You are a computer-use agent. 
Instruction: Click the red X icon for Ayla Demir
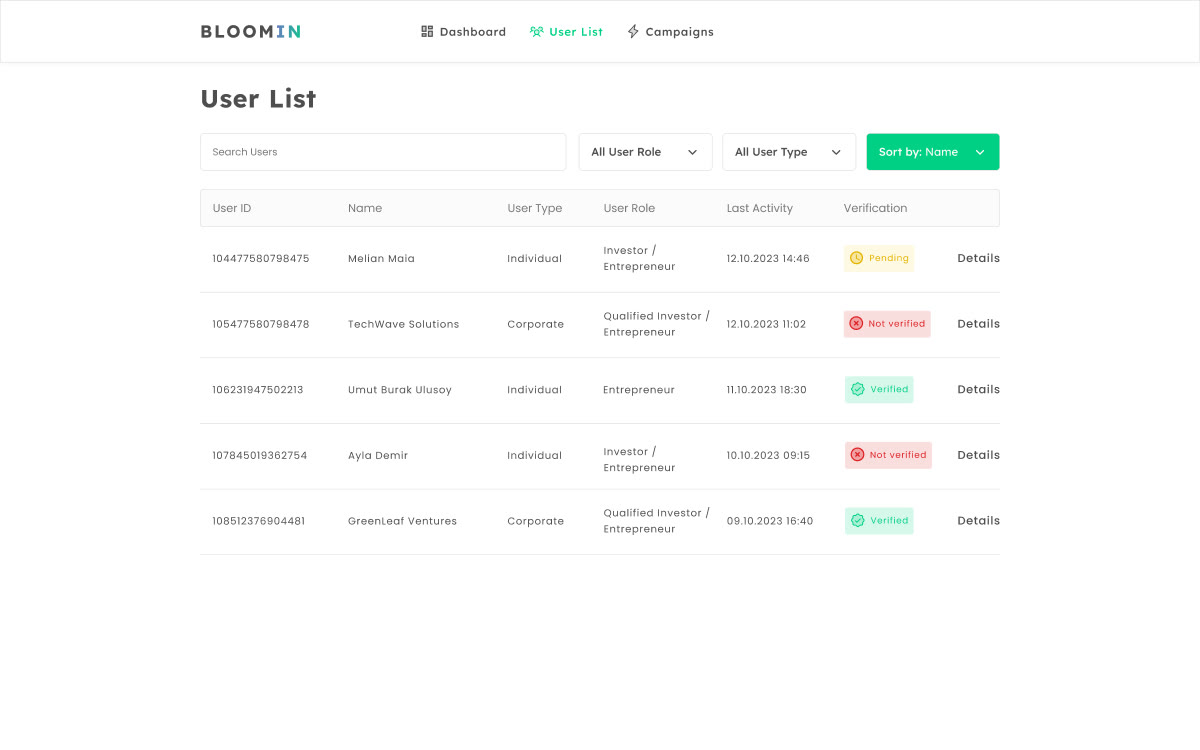point(857,455)
